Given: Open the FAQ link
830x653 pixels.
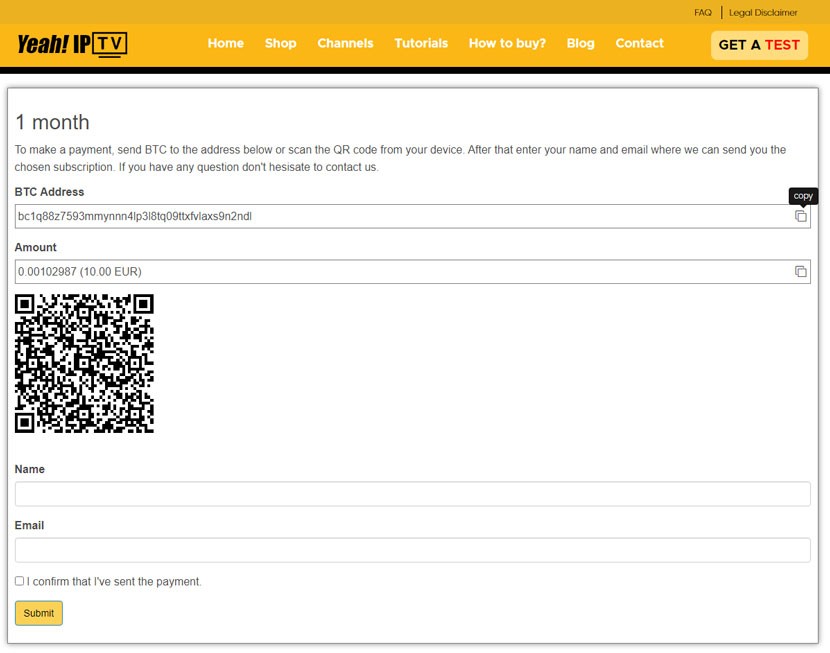Looking at the screenshot, I should click(703, 13).
